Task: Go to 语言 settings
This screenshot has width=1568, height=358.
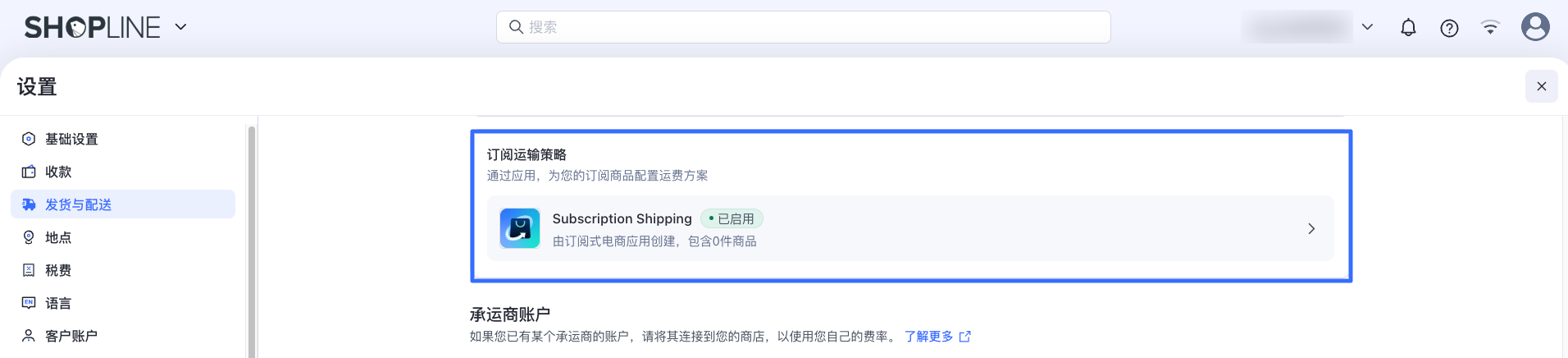Action: [x=58, y=303]
